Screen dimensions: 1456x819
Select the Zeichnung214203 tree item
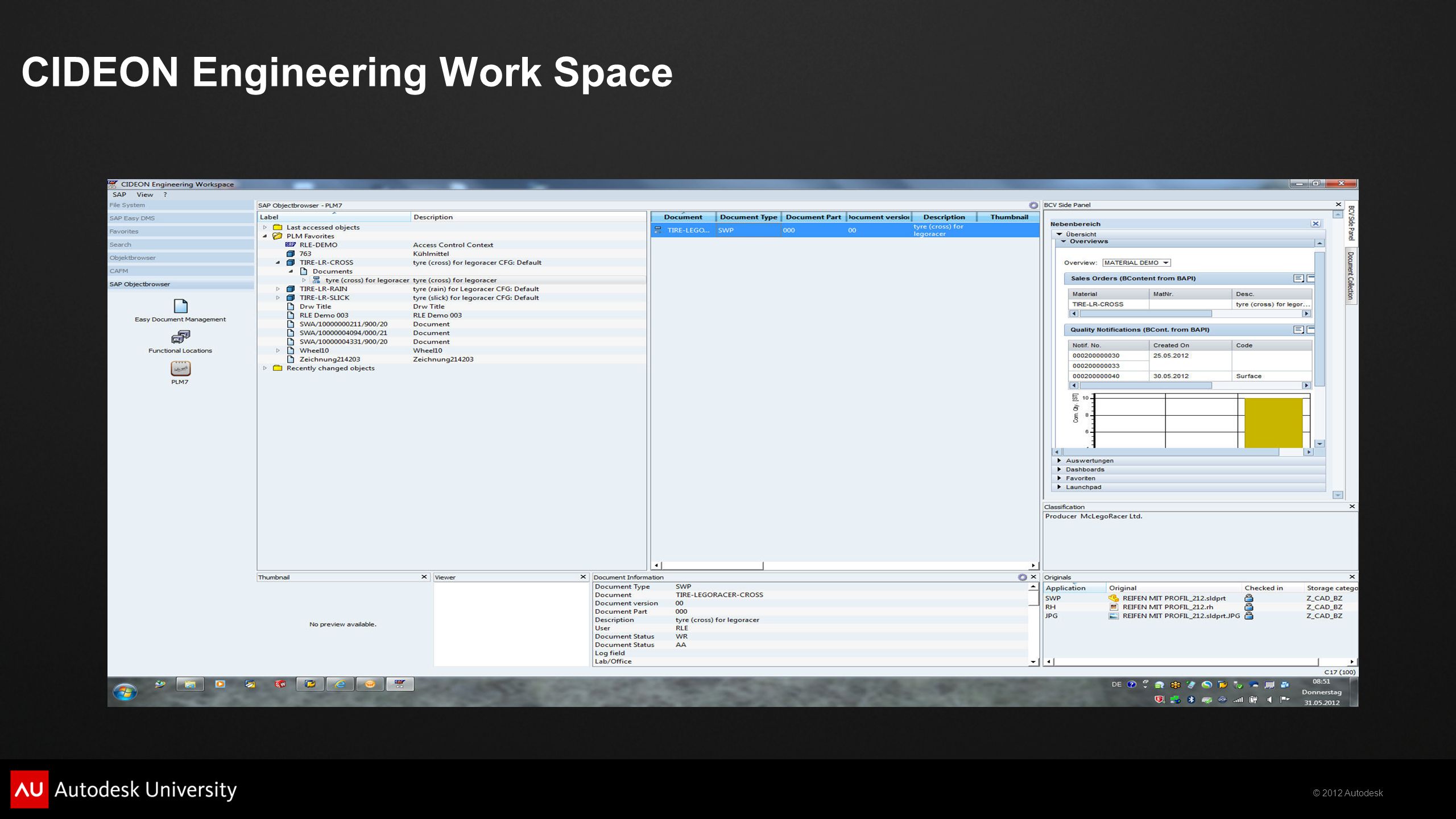coord(330,359)
